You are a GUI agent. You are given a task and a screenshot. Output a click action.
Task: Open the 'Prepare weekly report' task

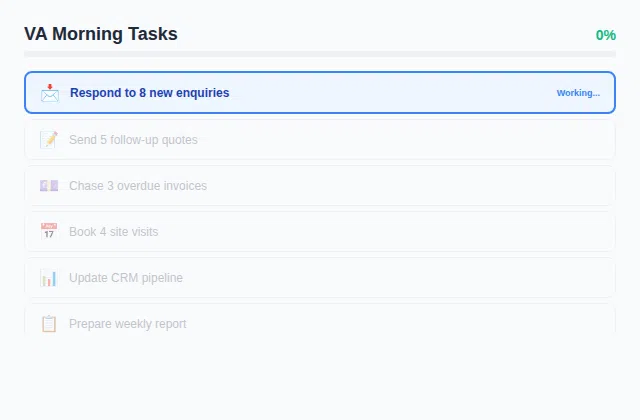(x=127, y=324)
